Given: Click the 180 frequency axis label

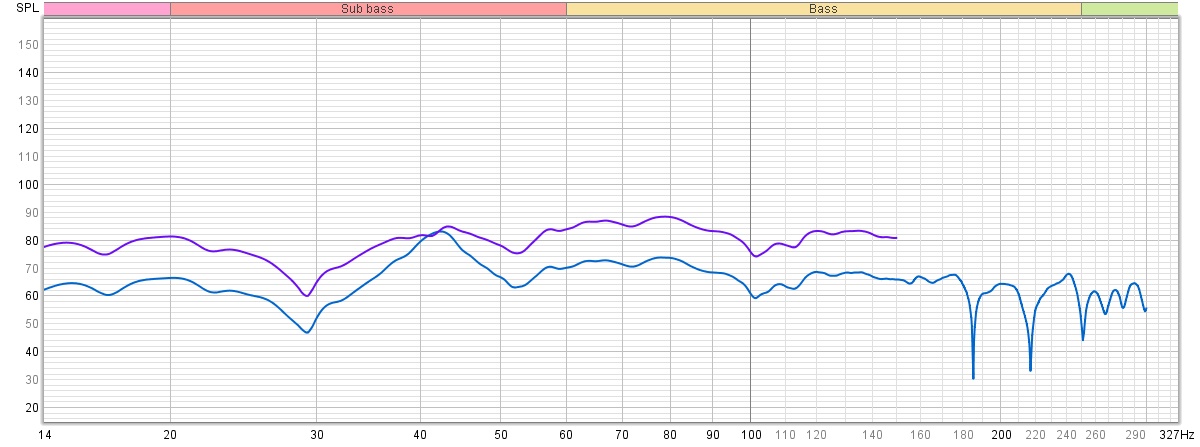Looking at the screenshot, I should 963,435.
